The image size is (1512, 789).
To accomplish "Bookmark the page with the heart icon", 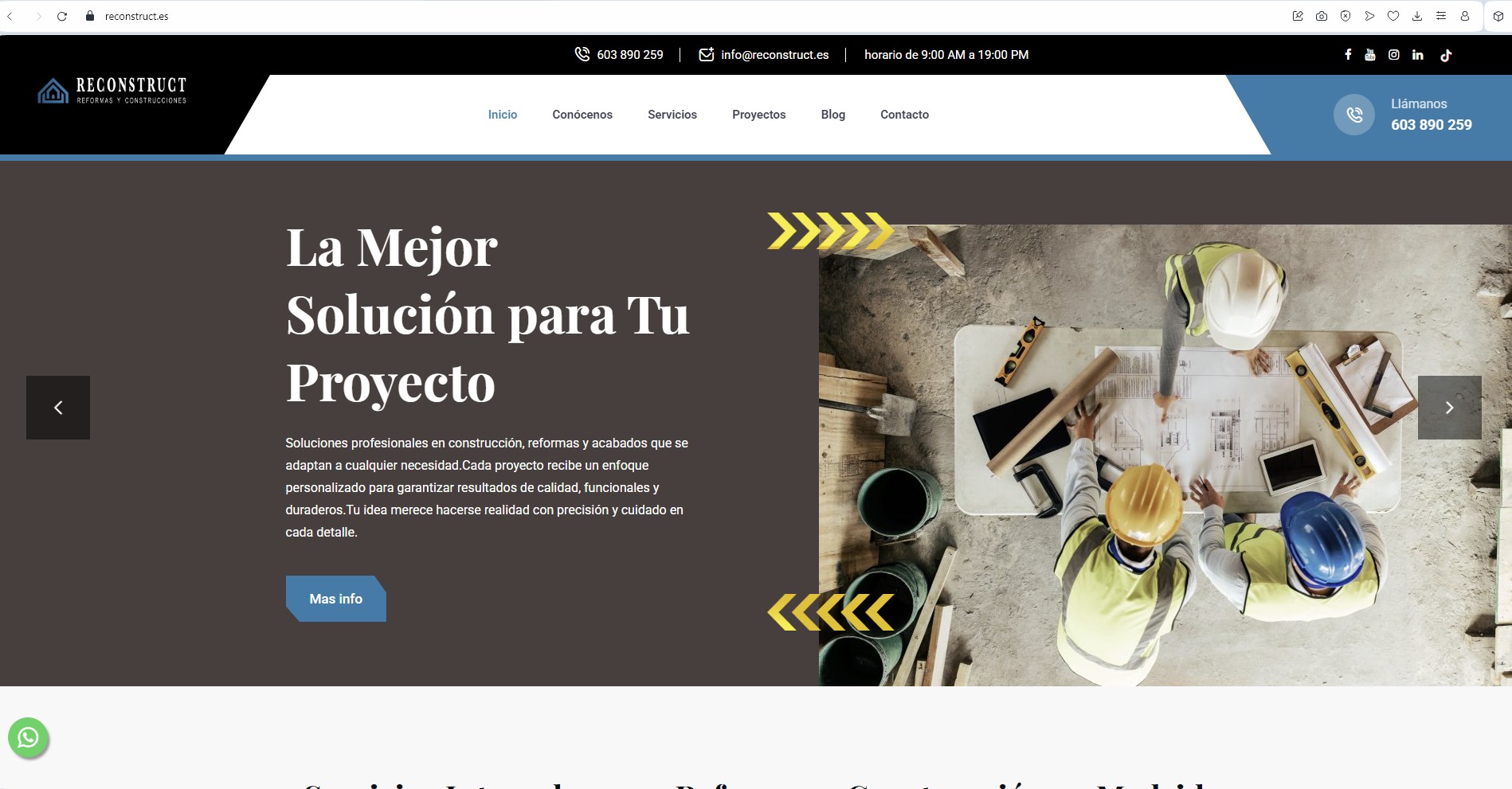I will point(1393,16).
